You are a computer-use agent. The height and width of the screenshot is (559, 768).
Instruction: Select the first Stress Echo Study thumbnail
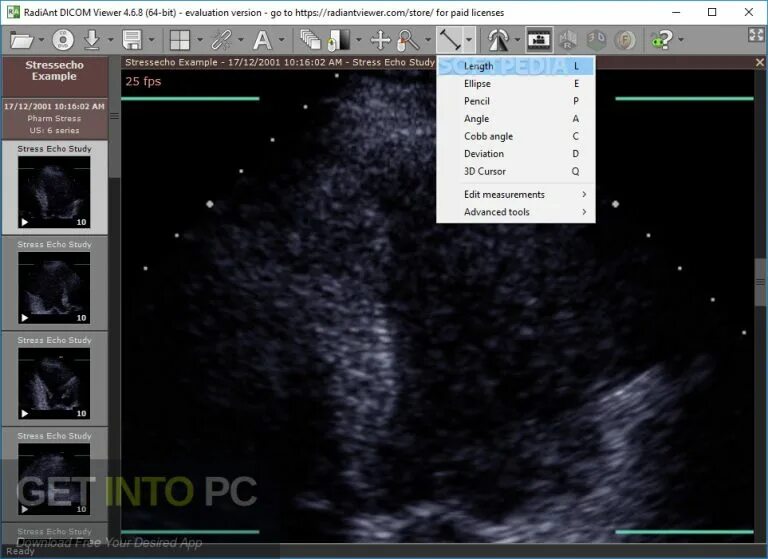point(54,187)
